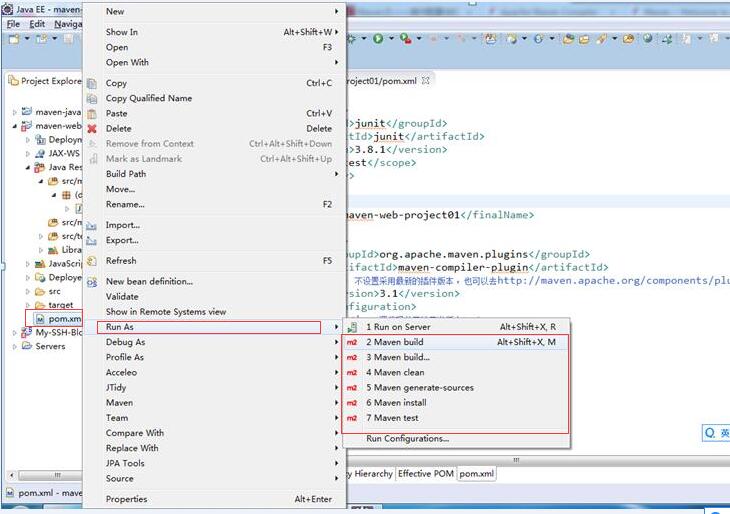The height and width of the screenshot is (514, 730).
Task: Open the Edit menu
Action: pyautogui.click(x=37, y=24)
